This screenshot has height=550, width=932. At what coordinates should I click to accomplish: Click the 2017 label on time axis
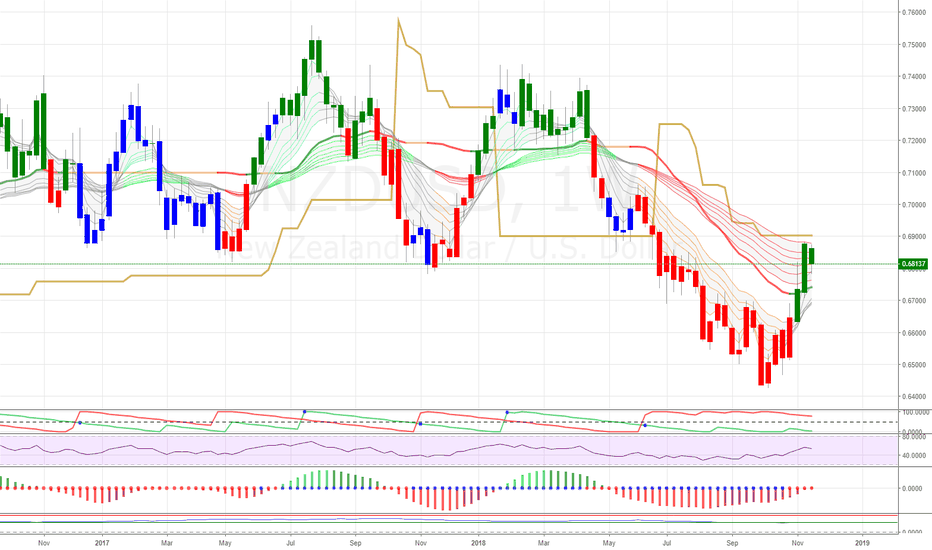102,543
